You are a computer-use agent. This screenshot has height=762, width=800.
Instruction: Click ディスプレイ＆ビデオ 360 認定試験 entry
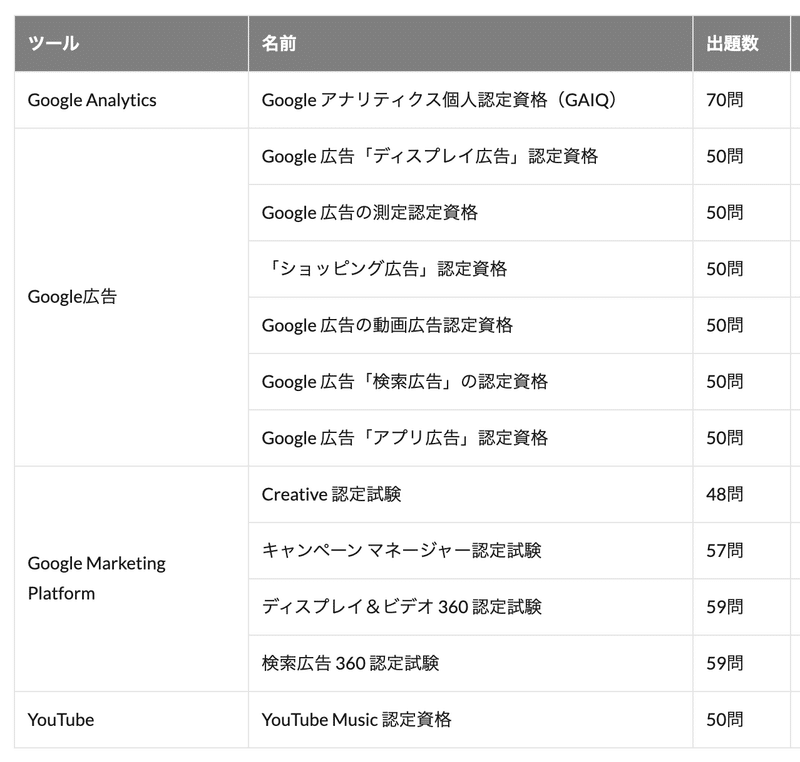pyautogui.click(x=470, y=607)
